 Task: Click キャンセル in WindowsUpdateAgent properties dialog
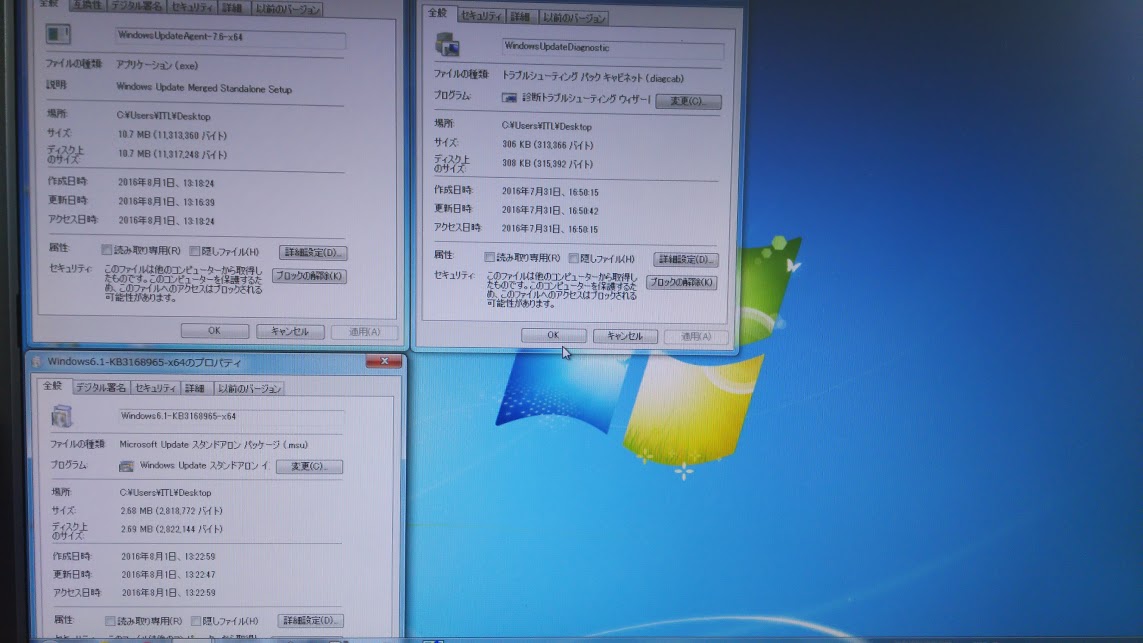pyautogui.click(x=289, y=331)
